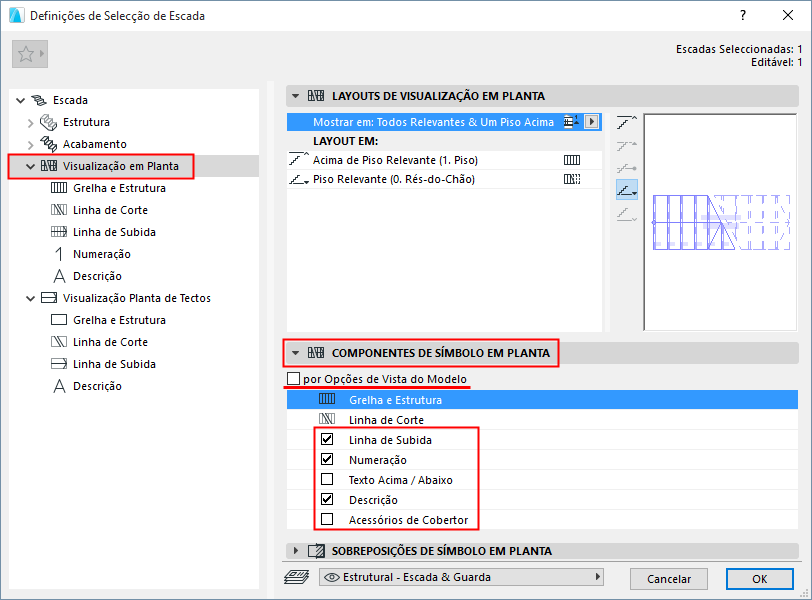The width and height of the screenshot is (812, 600).
Task: Uncheck Numeração component
Action: [x=327, y=459]
